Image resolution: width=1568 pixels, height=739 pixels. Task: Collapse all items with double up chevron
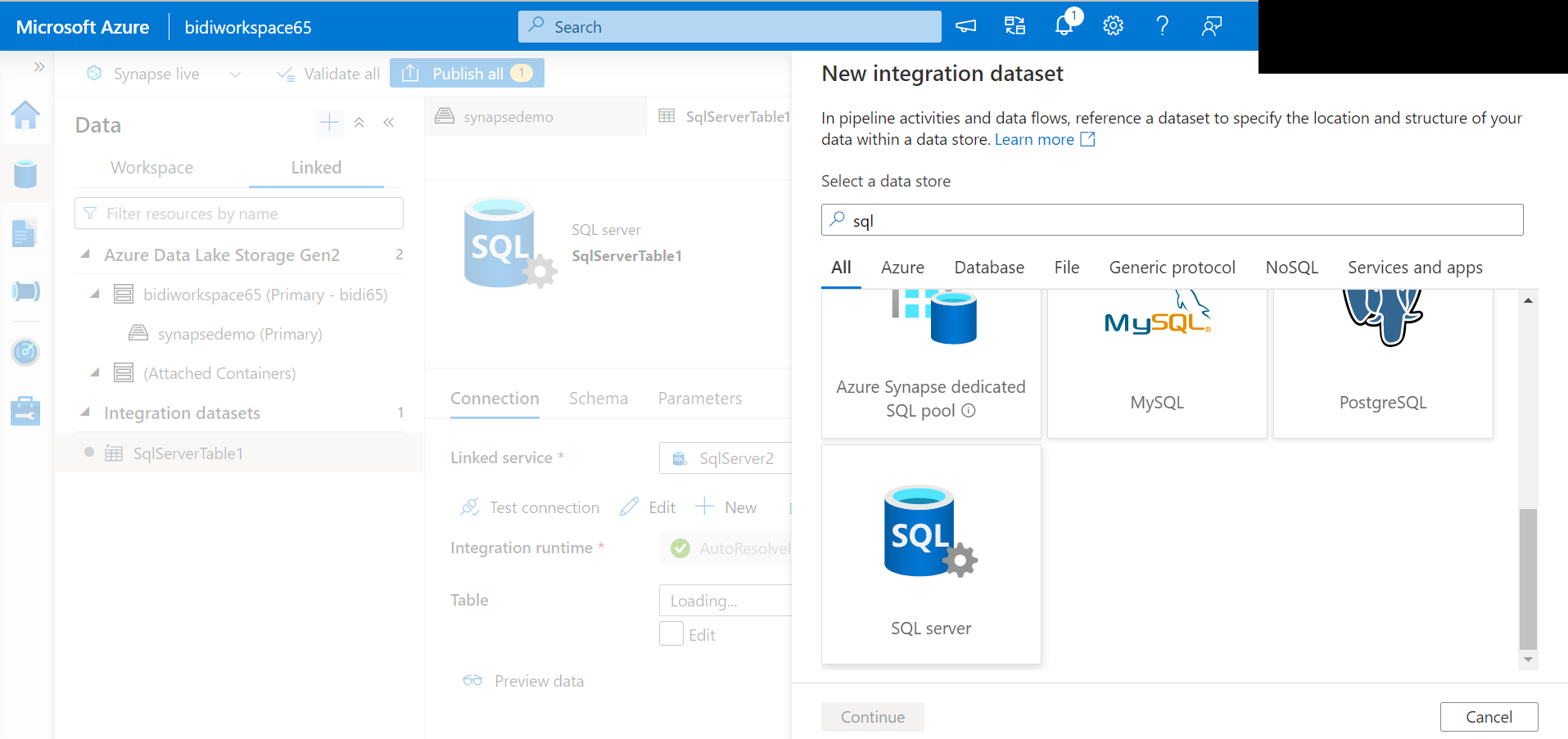pos(359,123)
